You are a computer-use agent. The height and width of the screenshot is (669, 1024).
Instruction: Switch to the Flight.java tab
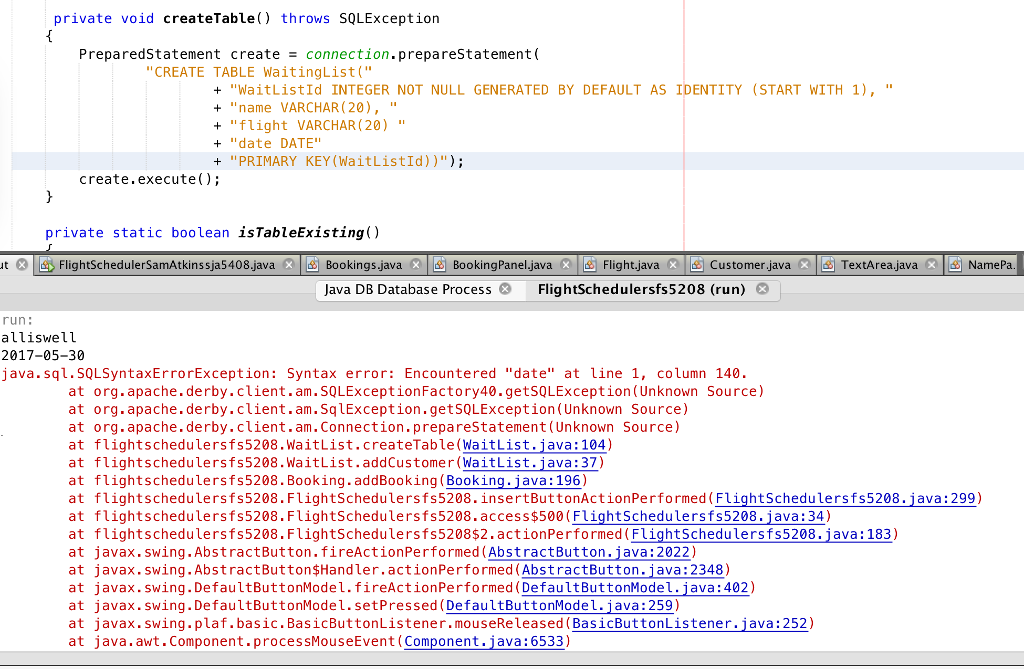pos(623,265)
